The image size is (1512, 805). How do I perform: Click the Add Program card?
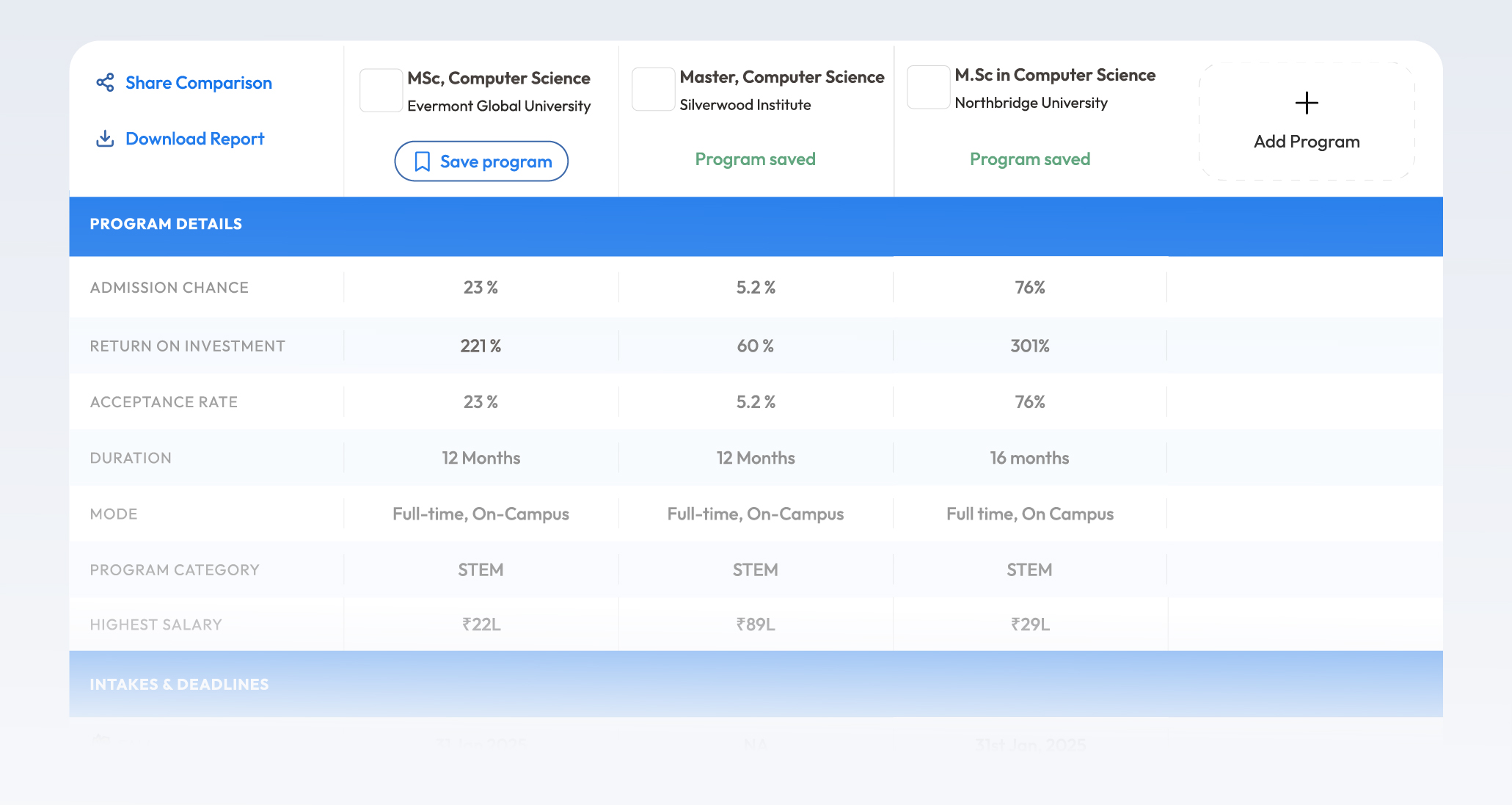[1307, 121]
